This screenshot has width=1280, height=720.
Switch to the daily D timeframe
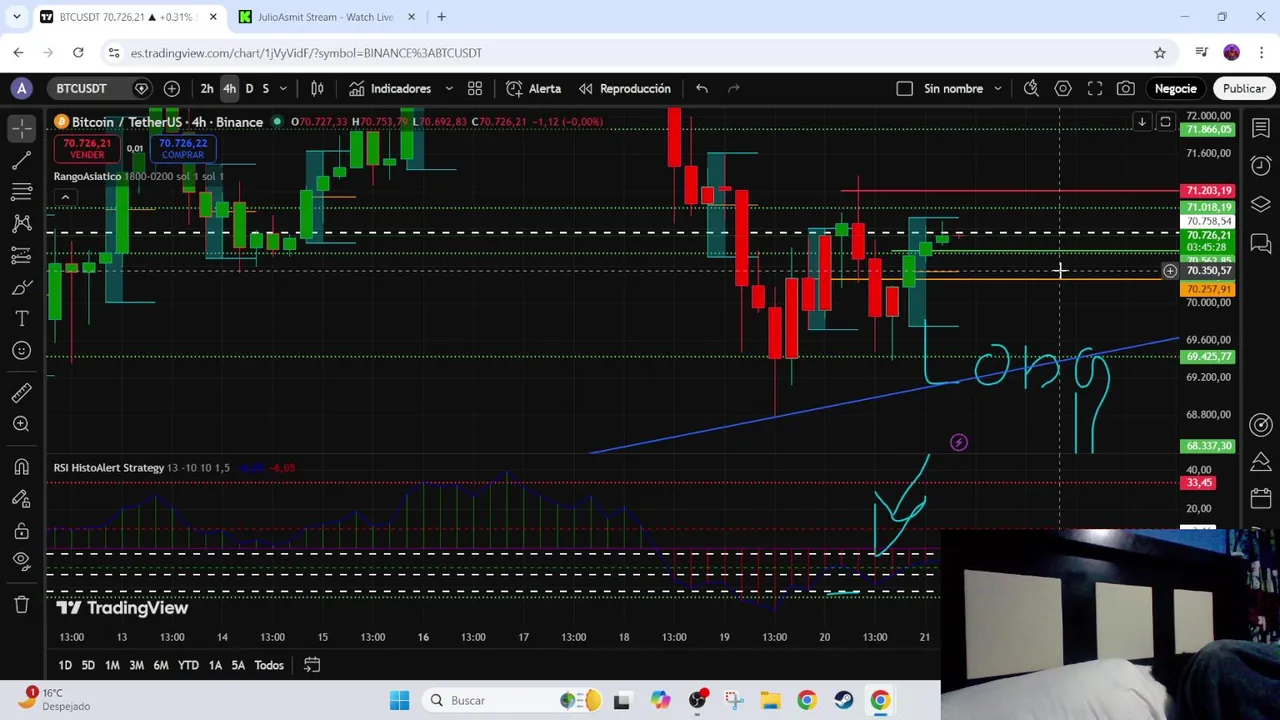tap(249, 89)
